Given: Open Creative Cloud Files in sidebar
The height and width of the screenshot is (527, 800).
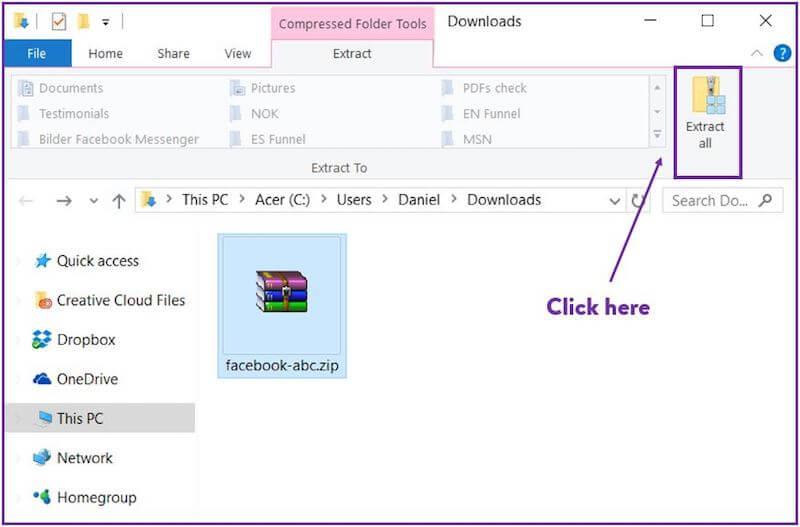Looking at the screenshot, I should (121, 300).
